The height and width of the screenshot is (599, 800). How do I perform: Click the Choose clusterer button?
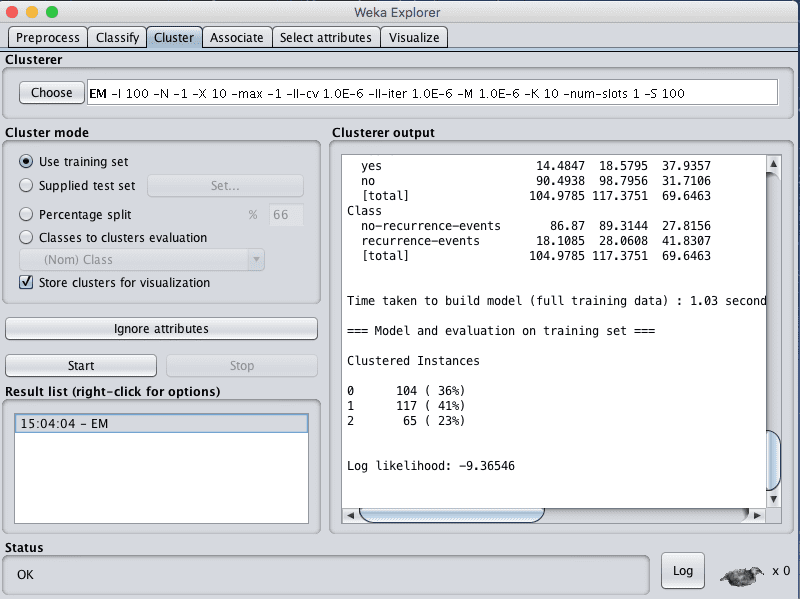coord(52,93)
